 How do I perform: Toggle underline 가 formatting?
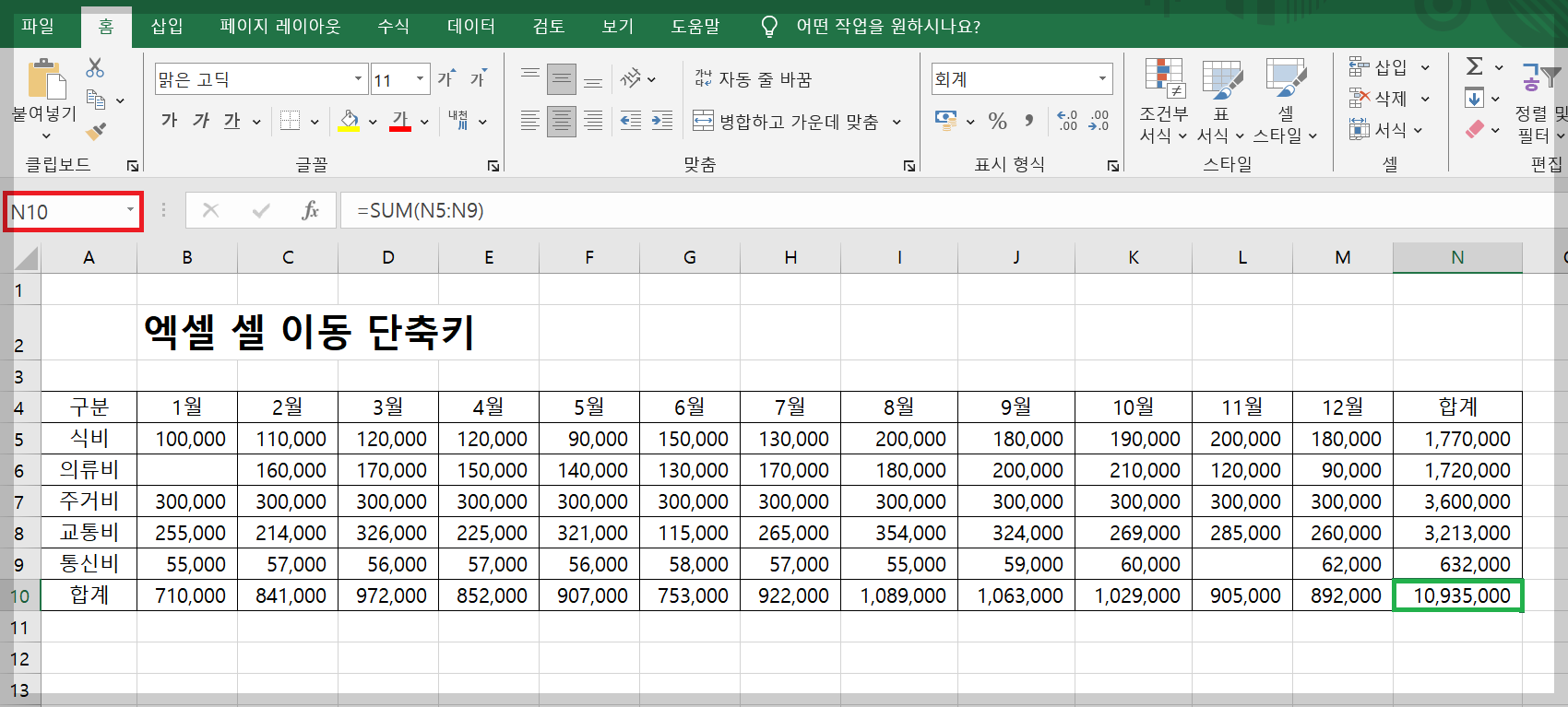pos(232,120)
